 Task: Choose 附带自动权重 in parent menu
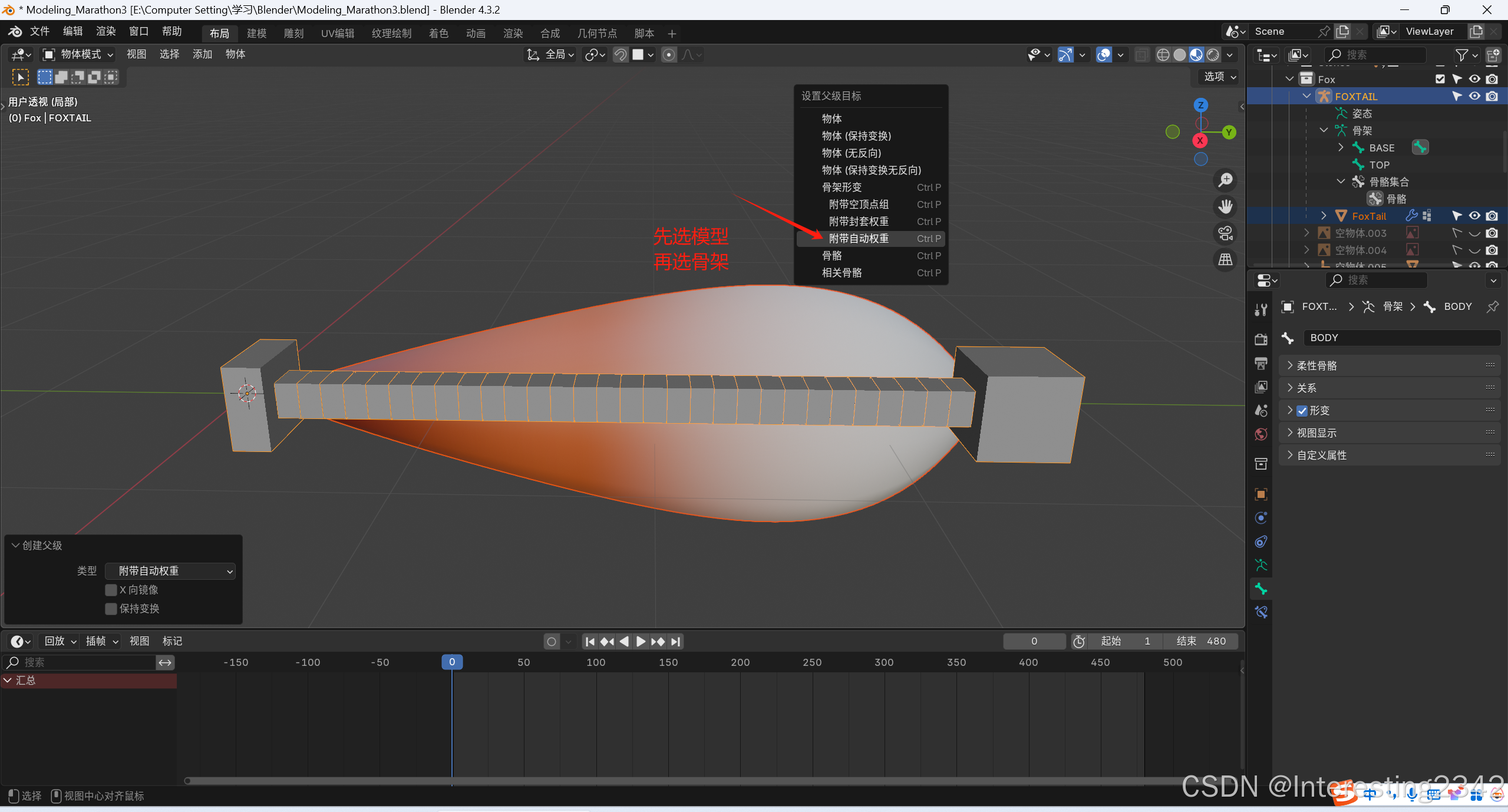[859, 239]
